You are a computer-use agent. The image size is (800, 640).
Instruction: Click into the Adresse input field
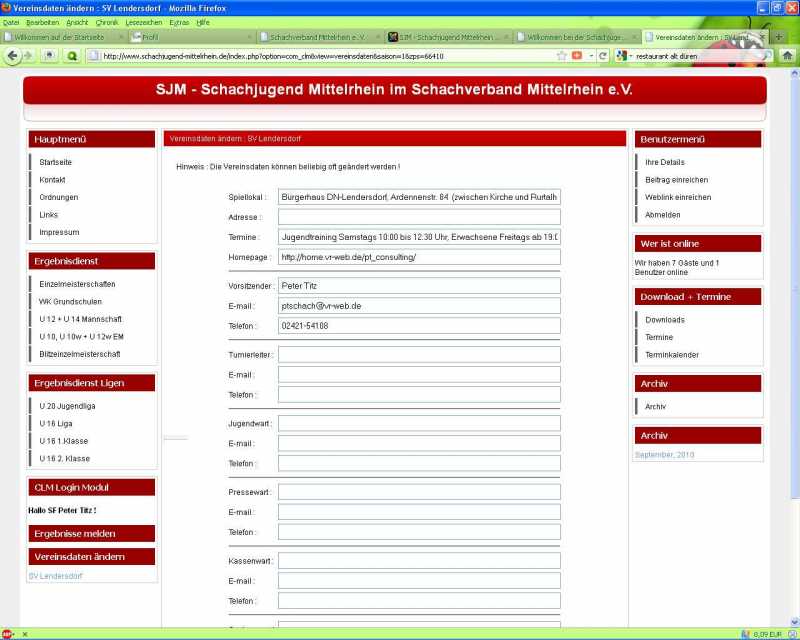click(419, 217)
